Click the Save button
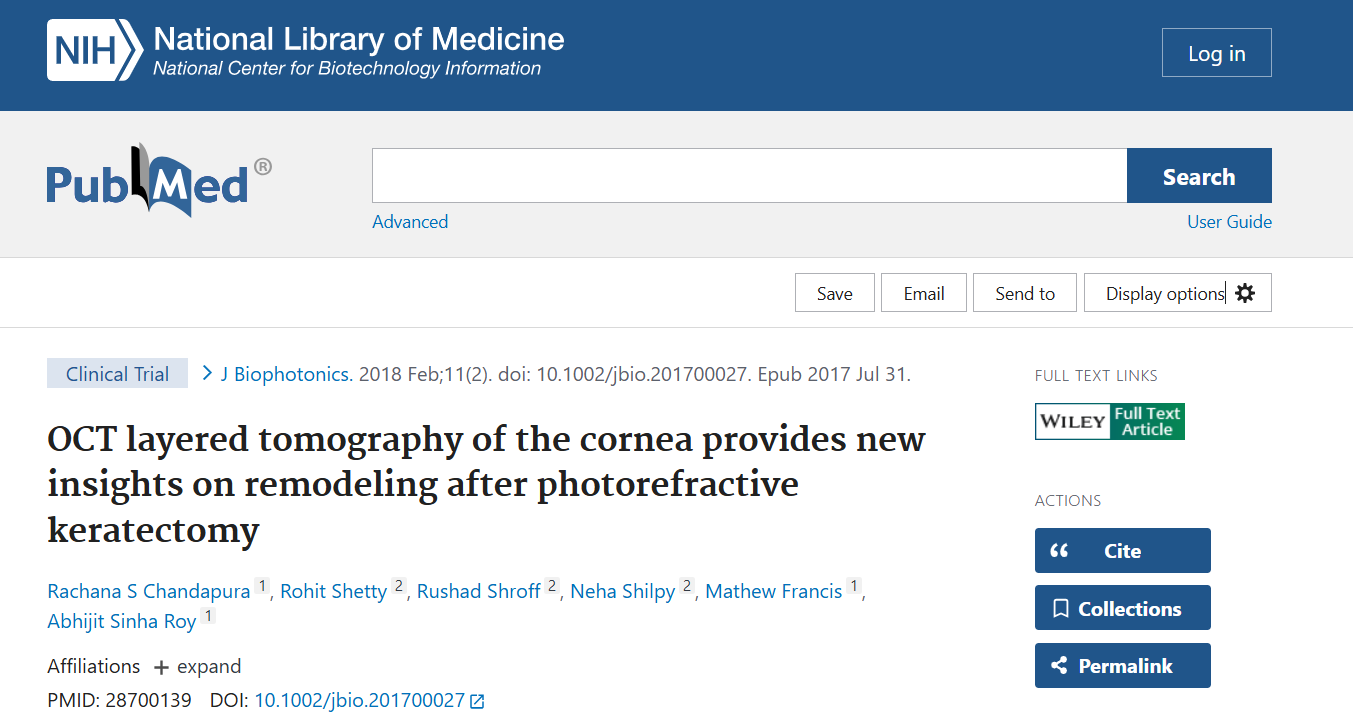This screenshot has height=727, width=1353. coord(834,292)
